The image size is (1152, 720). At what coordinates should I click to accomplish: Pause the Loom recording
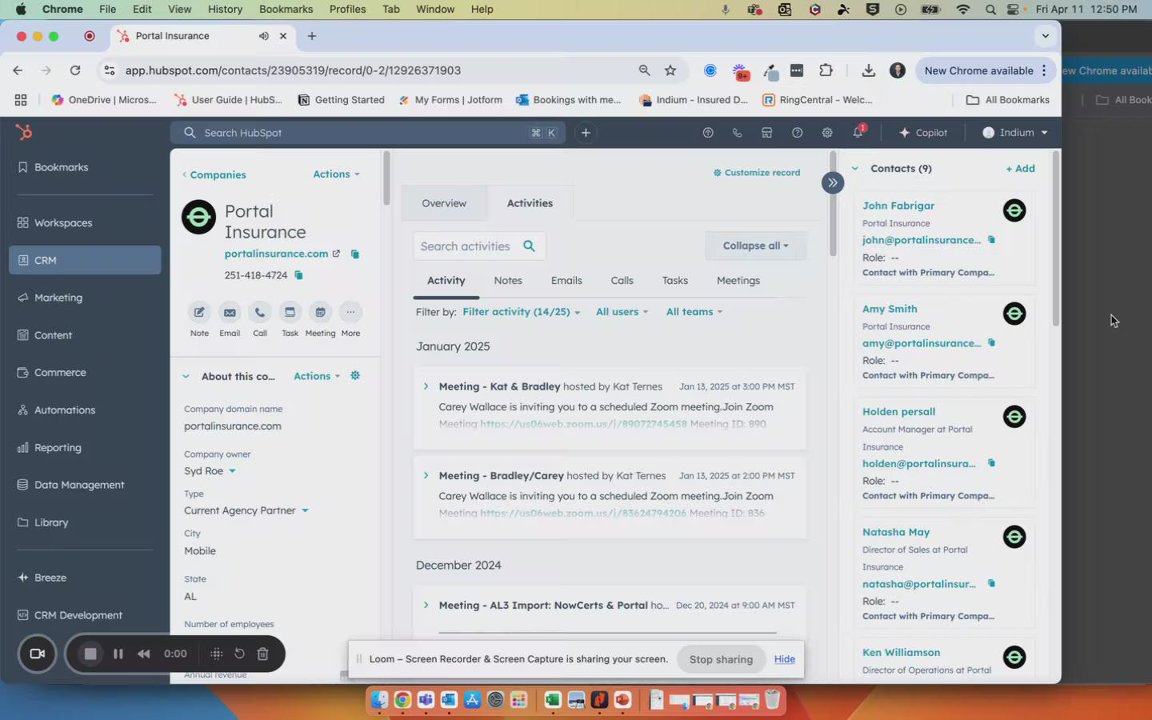click(118, 654)
